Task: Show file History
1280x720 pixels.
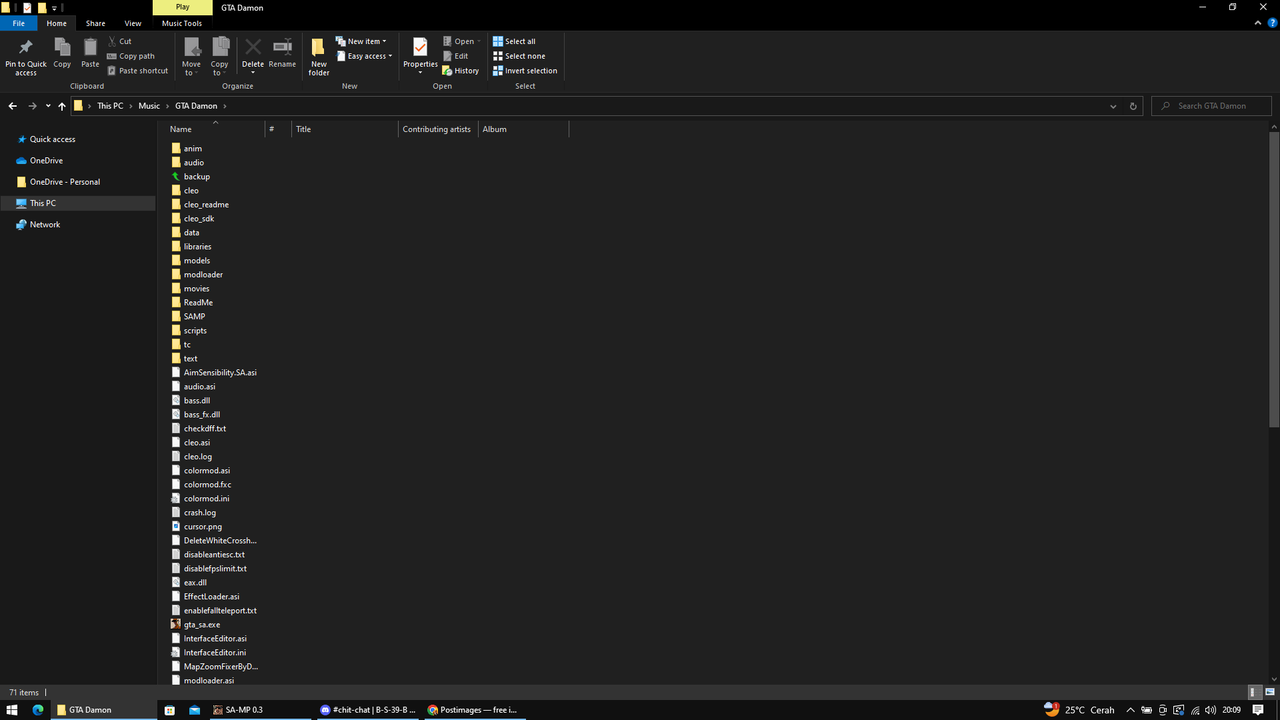Action: coord(461,71)
